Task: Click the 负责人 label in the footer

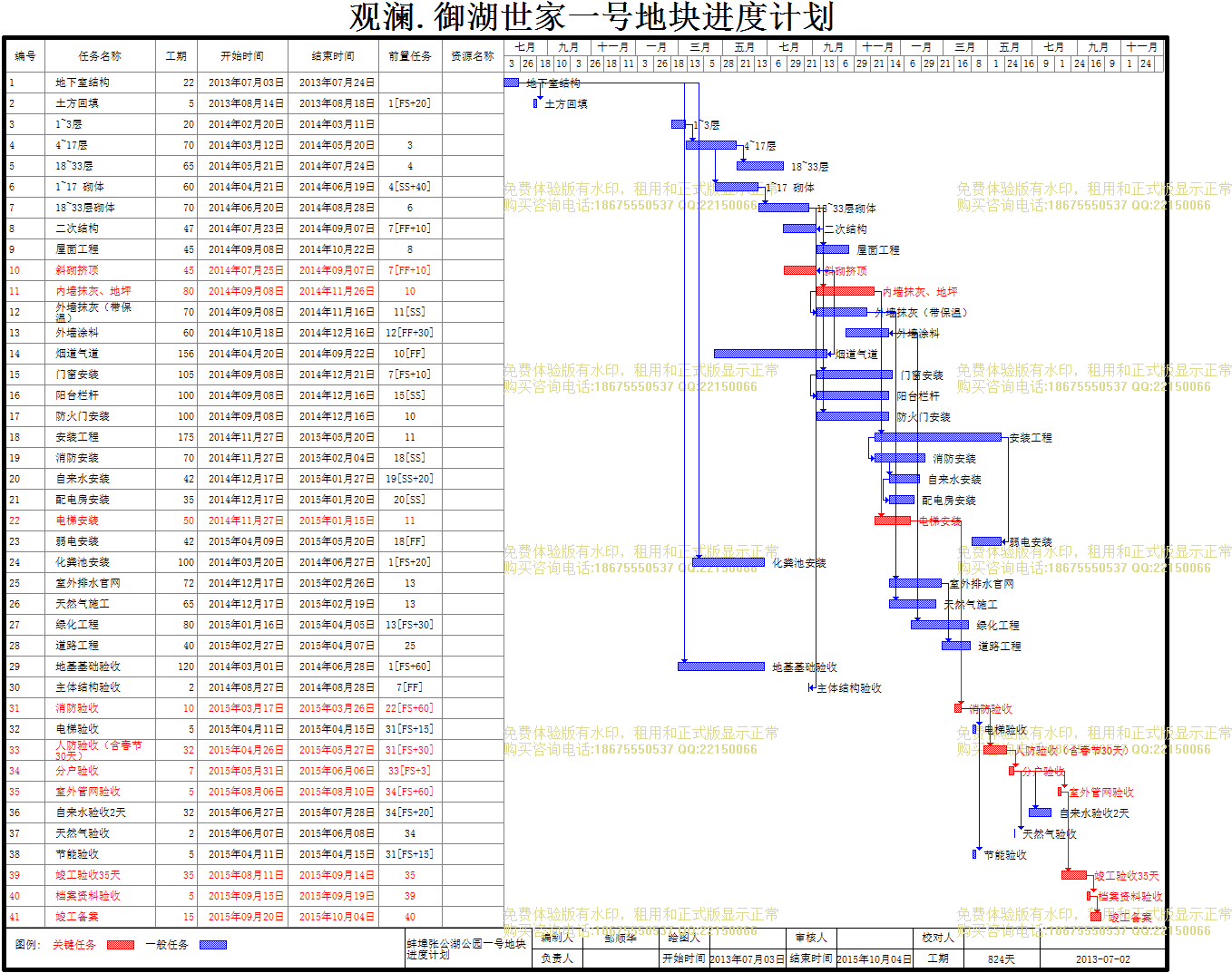Action: pos(557,958)
